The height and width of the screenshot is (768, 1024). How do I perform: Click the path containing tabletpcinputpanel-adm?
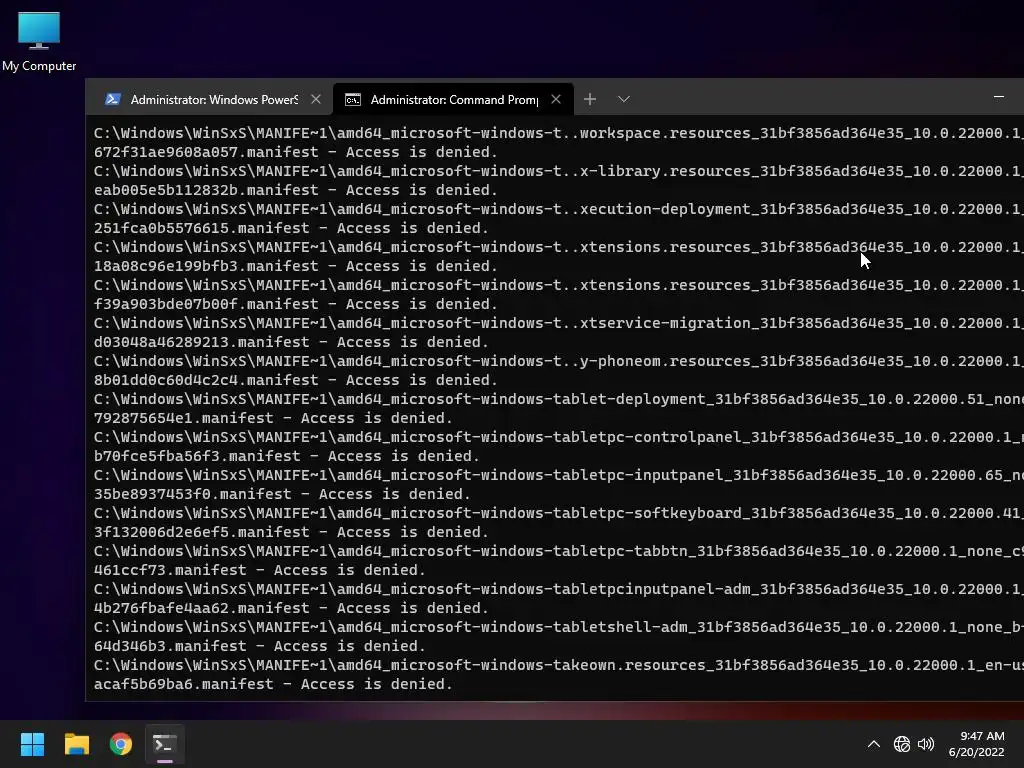pyautogui.click(x=558, y=589)
